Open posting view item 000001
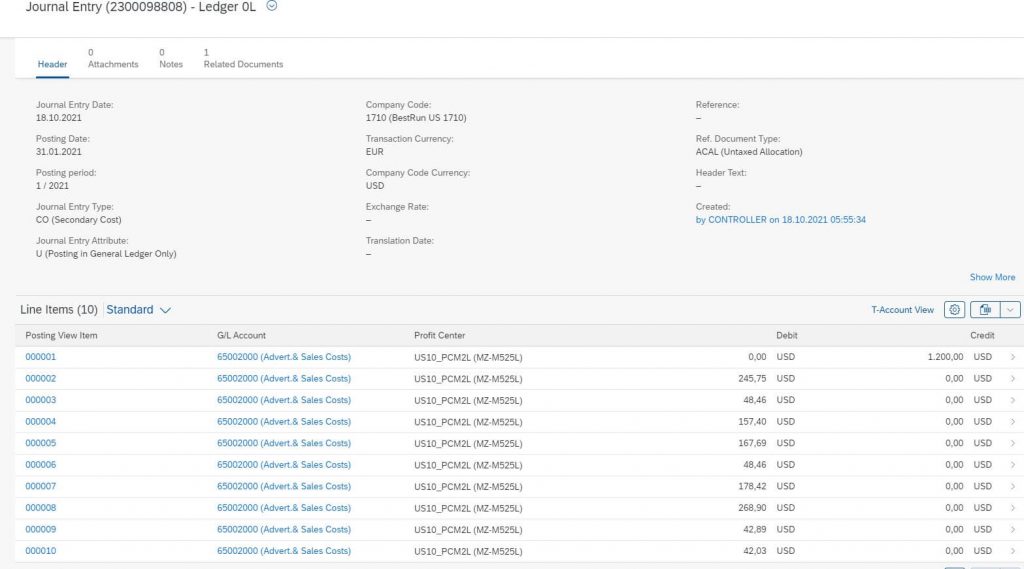 point(40,357)
